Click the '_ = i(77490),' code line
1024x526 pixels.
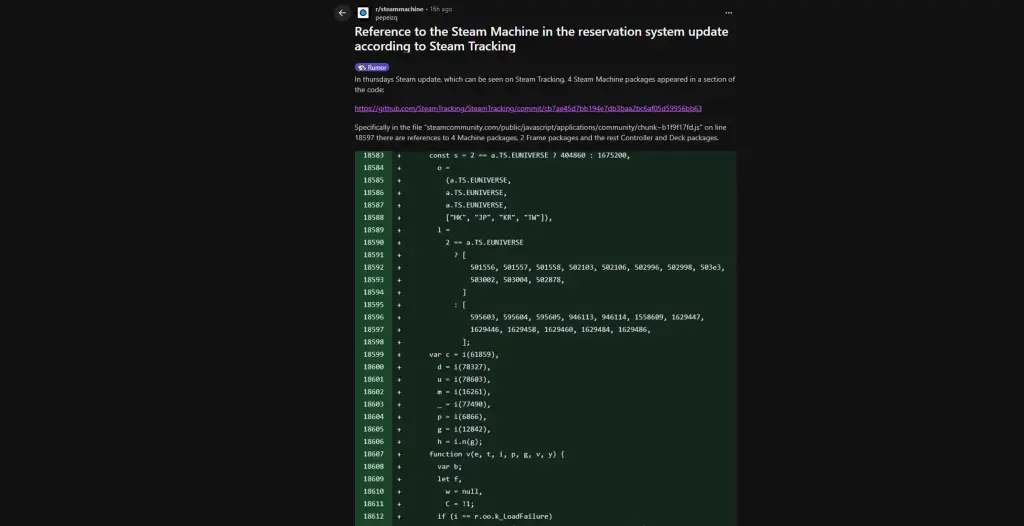tap(464, 404)
